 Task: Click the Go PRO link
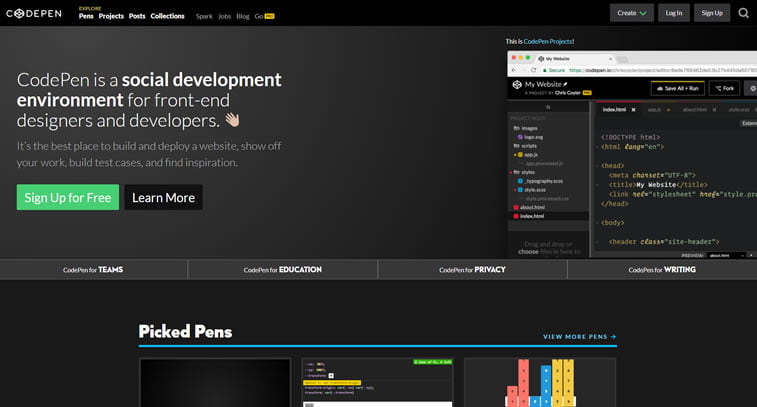tap(265, 16)
